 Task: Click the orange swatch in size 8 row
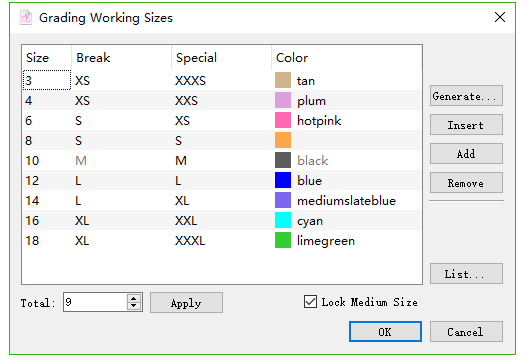point(283,140)
